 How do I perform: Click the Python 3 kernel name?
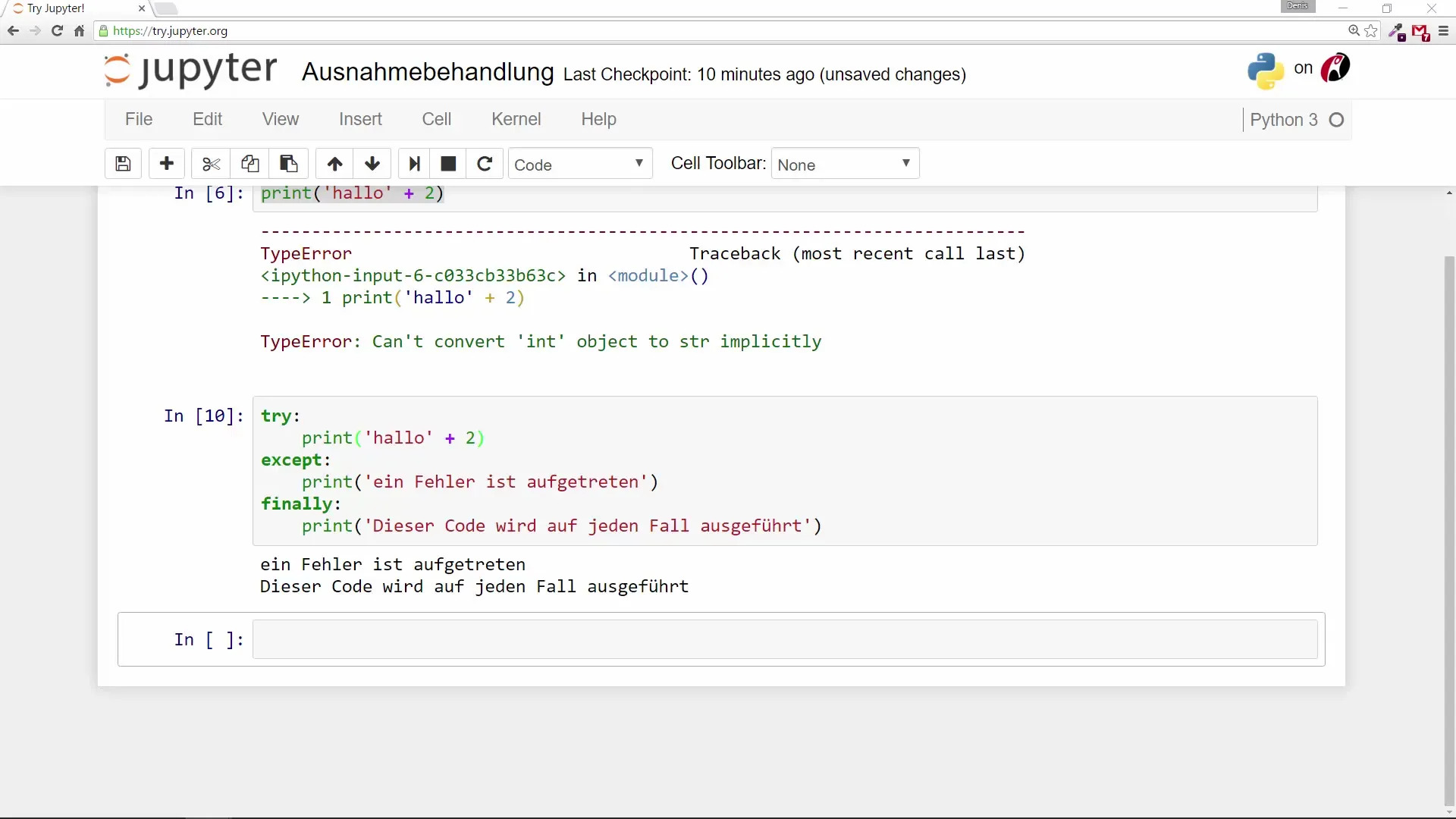click(1284, 120)
